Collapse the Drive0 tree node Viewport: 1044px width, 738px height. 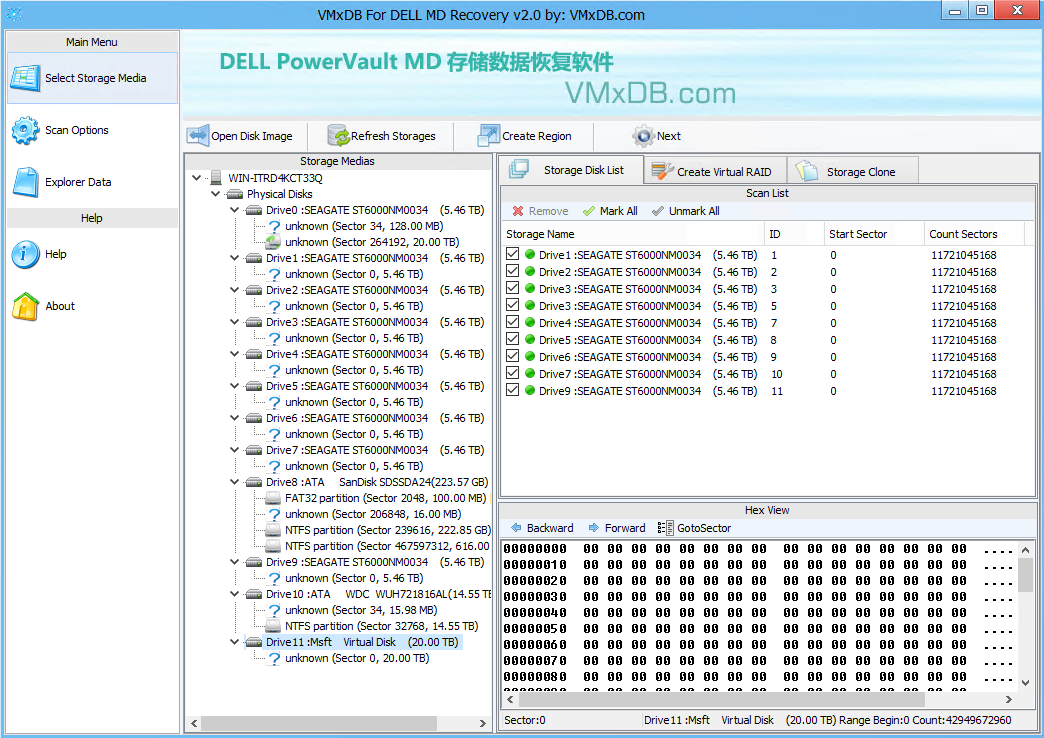(234, 210)
